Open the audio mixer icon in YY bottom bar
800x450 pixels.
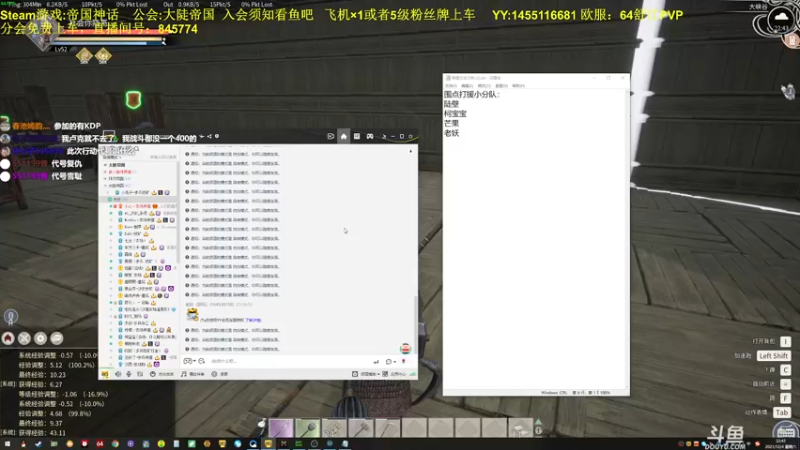[x=140, y=374]
